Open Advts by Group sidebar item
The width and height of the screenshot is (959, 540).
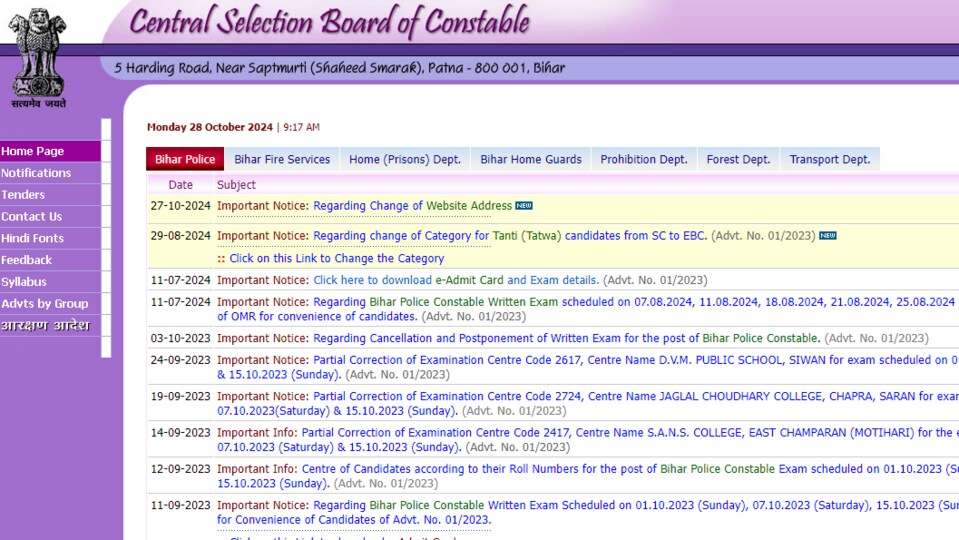pos(50,303)
